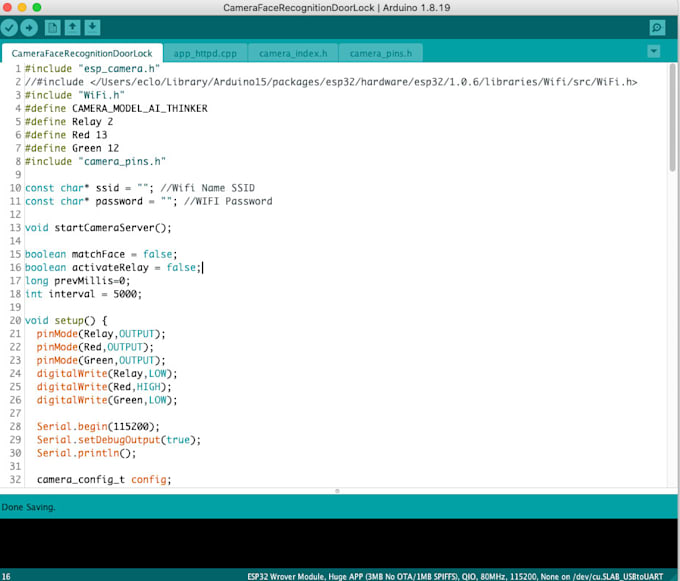The height and width of the screenshot is (581, 680).
Task: Click '#include "WiFi.h"' on line 3
Action: point(75,95)
